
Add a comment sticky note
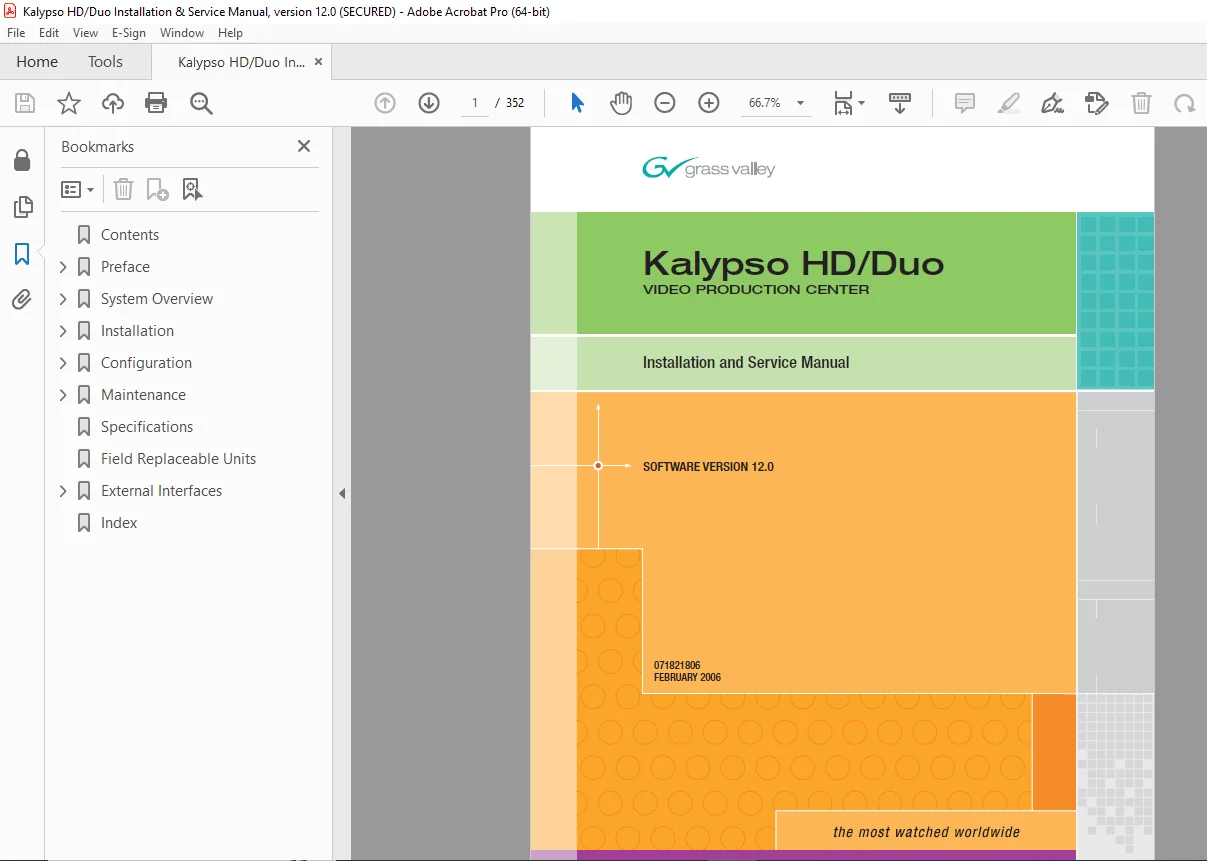pyautogui.click(x=965, y=103)
